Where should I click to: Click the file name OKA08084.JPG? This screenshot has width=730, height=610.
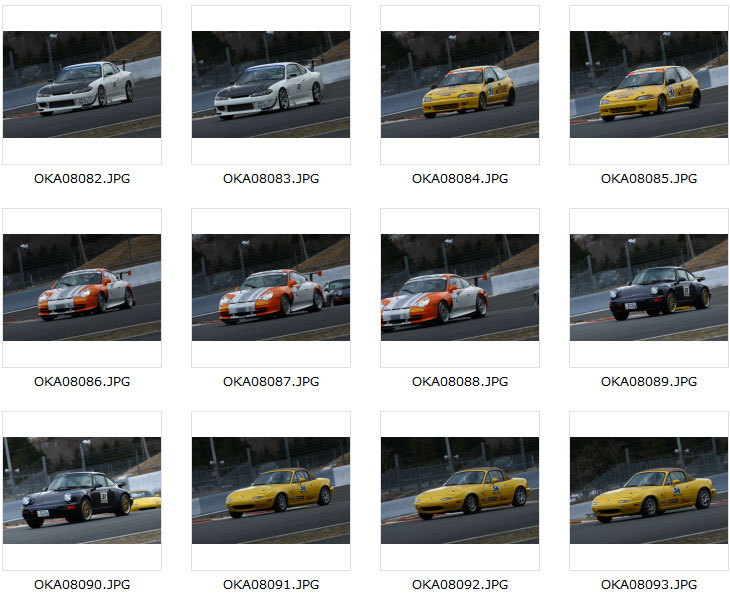460,179
